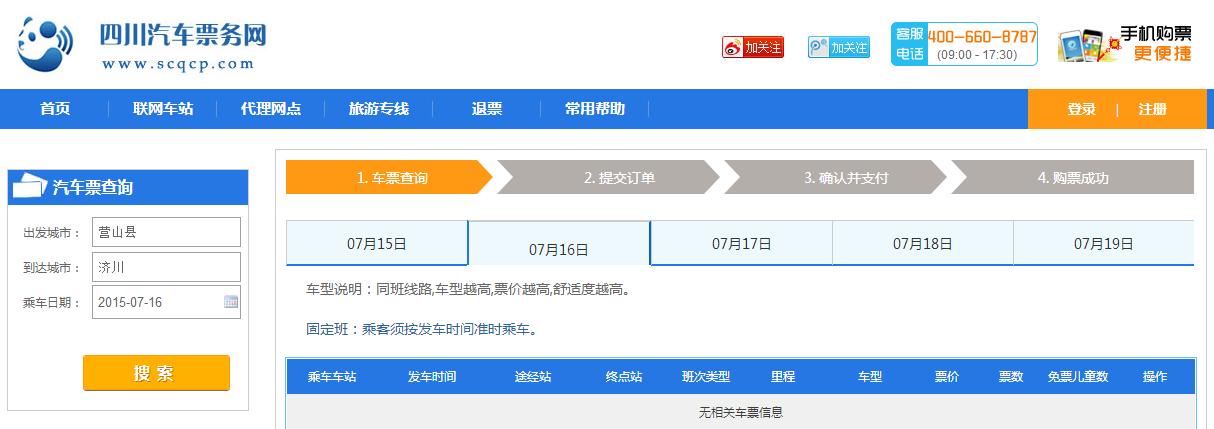Select the 07月15日 date tab
This screenshot has height=429, width=1214.
click(377, 243)
